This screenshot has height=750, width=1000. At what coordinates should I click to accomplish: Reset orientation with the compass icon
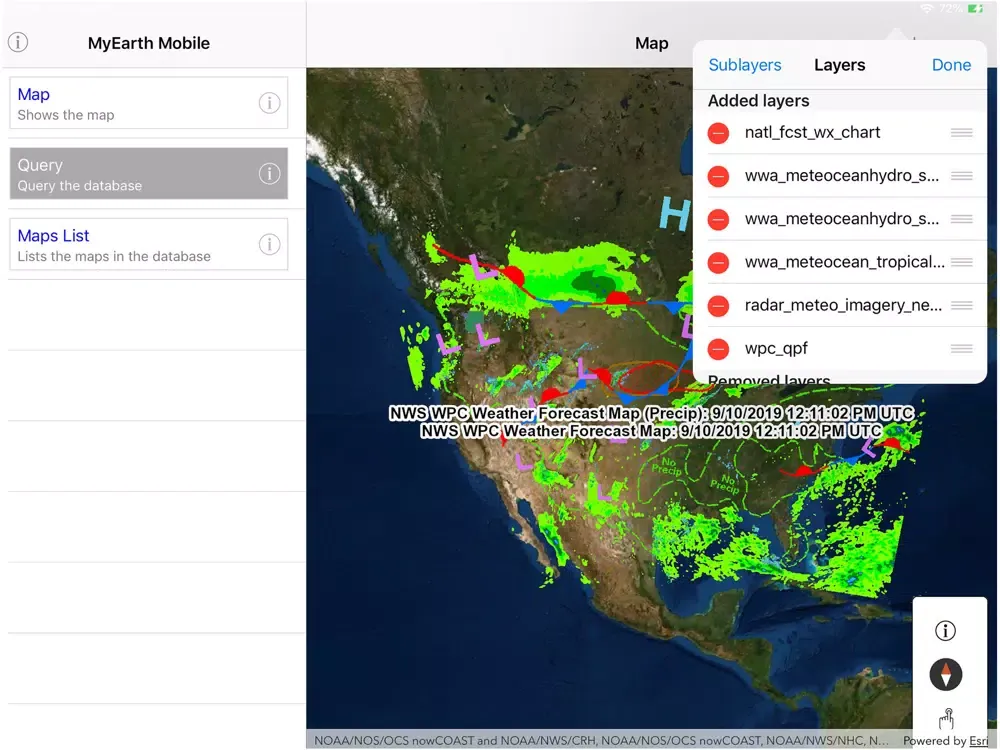click(x=945, y=674)
